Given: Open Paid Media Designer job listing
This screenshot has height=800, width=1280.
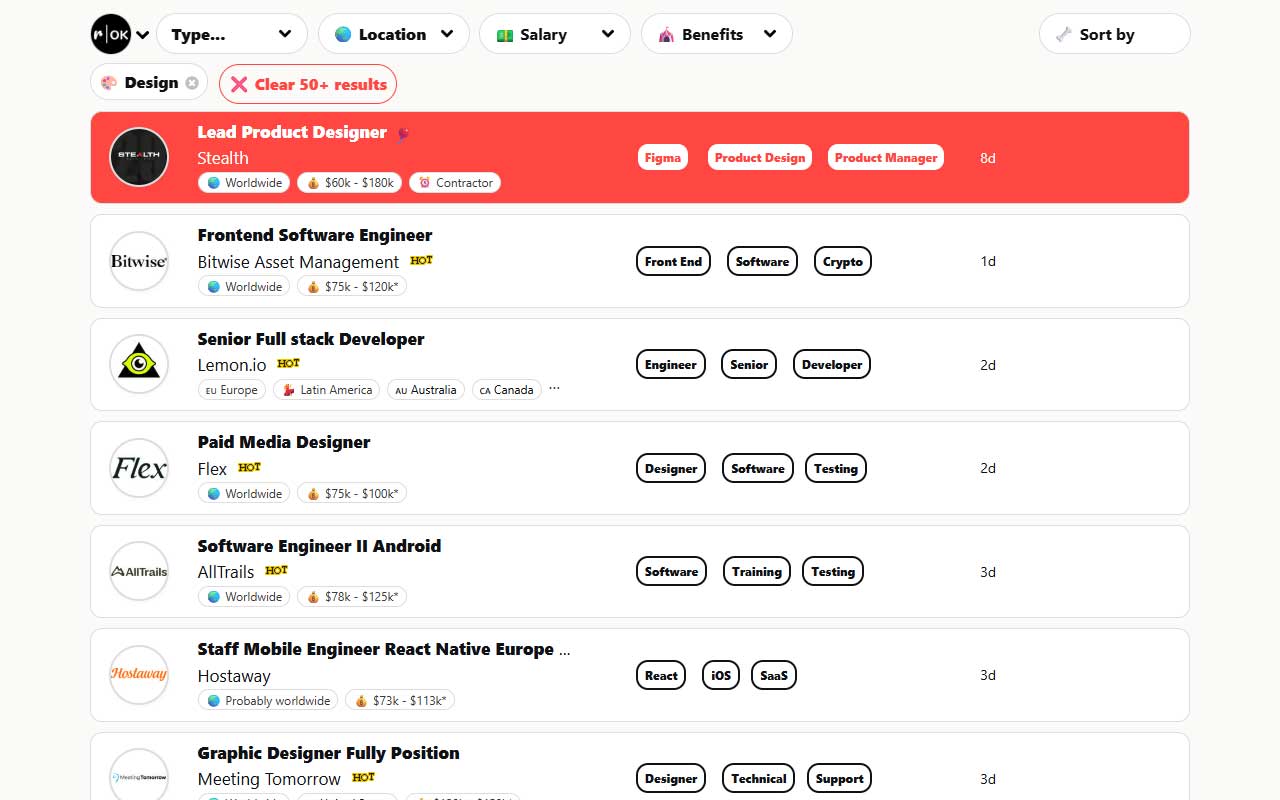Looking at the screenshot, I should tap(284, 442).
